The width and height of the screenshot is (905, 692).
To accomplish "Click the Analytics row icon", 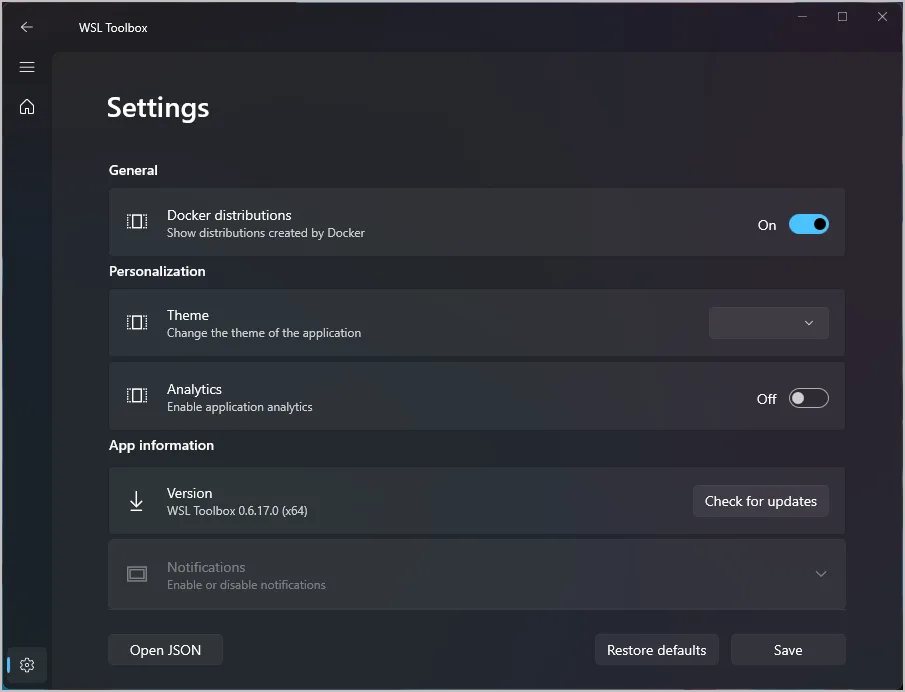I will (x=137, y=395).
